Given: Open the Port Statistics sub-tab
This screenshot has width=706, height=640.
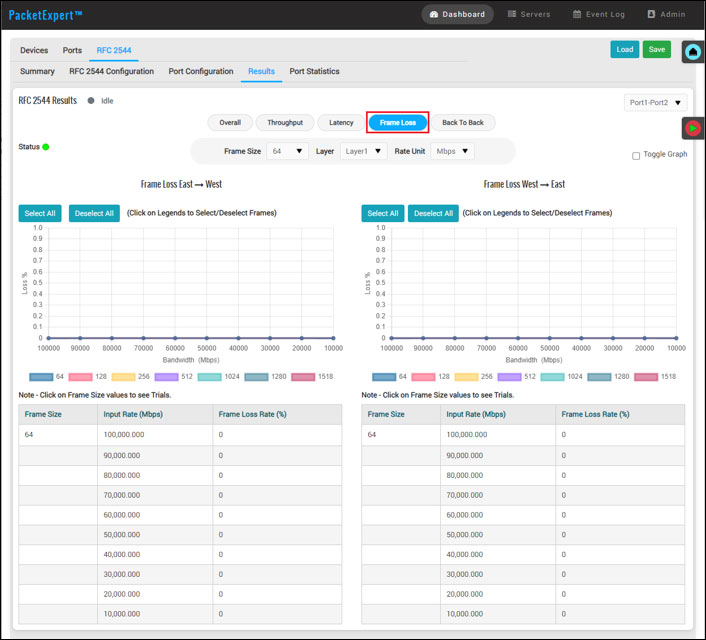Looking at the screenshot, I should [x=314, y=71].
